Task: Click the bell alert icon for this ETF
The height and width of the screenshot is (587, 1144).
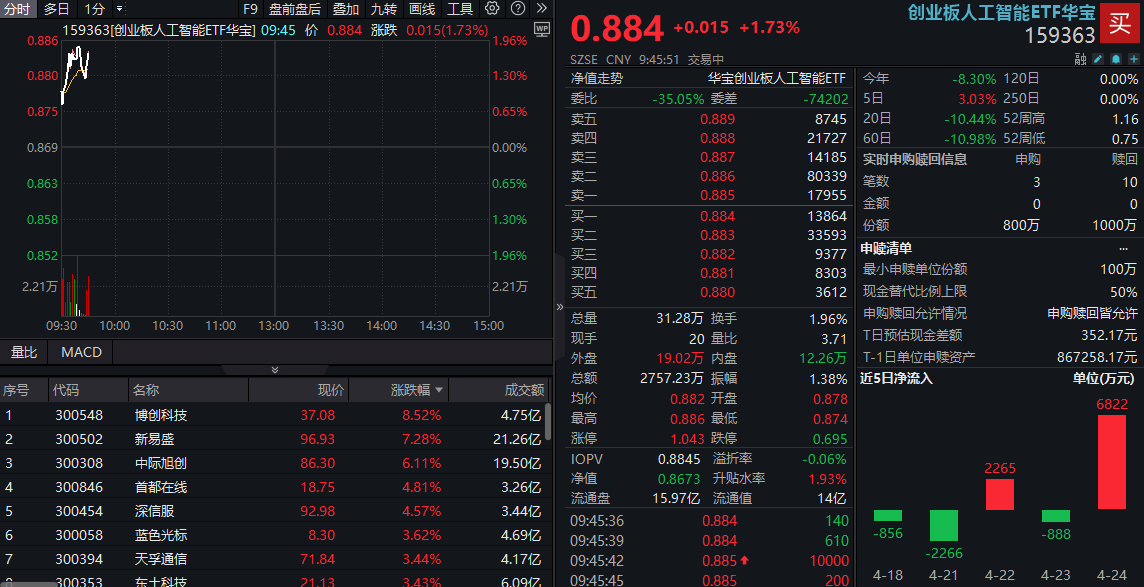Action: coord(1115,59)
